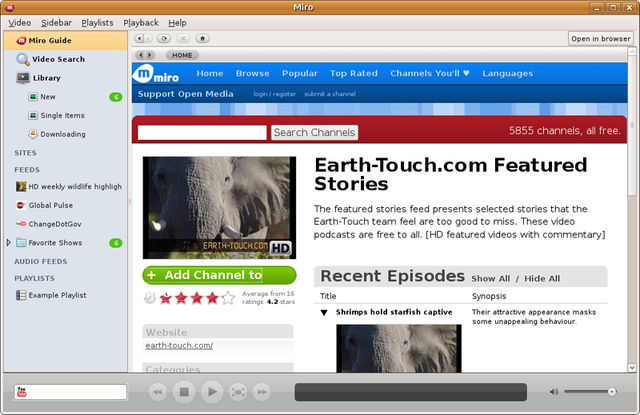Click Open in browser button
This screenshot has width=640, height=415.
(600, 39)
